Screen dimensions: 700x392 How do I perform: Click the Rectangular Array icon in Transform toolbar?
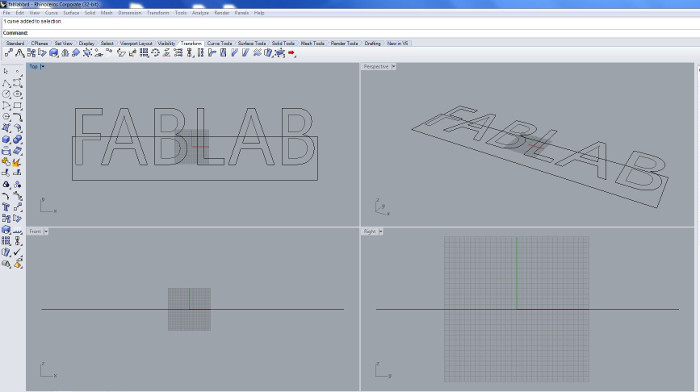(144, 53)
